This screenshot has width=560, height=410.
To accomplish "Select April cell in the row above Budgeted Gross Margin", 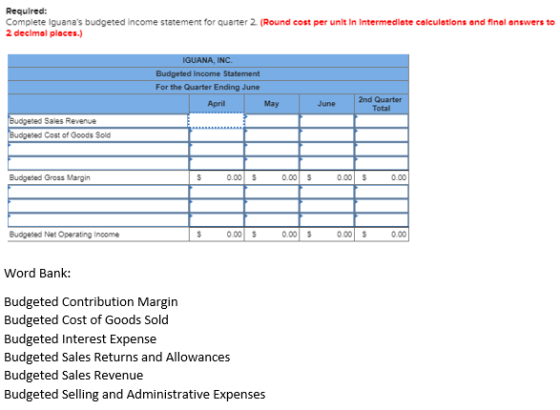I will (216, 163).
